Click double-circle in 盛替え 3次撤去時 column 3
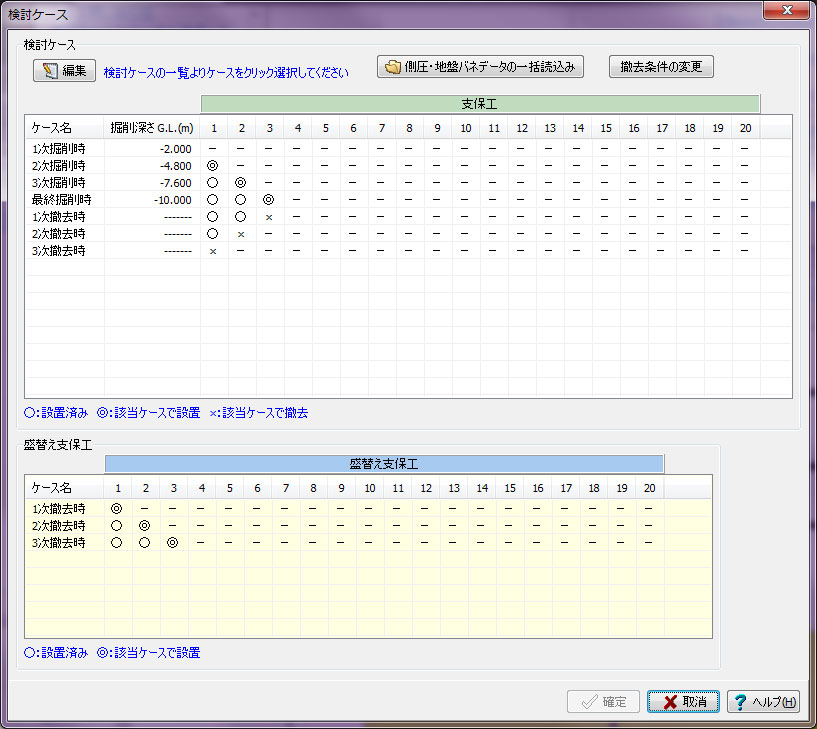 click(x=172, y=543)
